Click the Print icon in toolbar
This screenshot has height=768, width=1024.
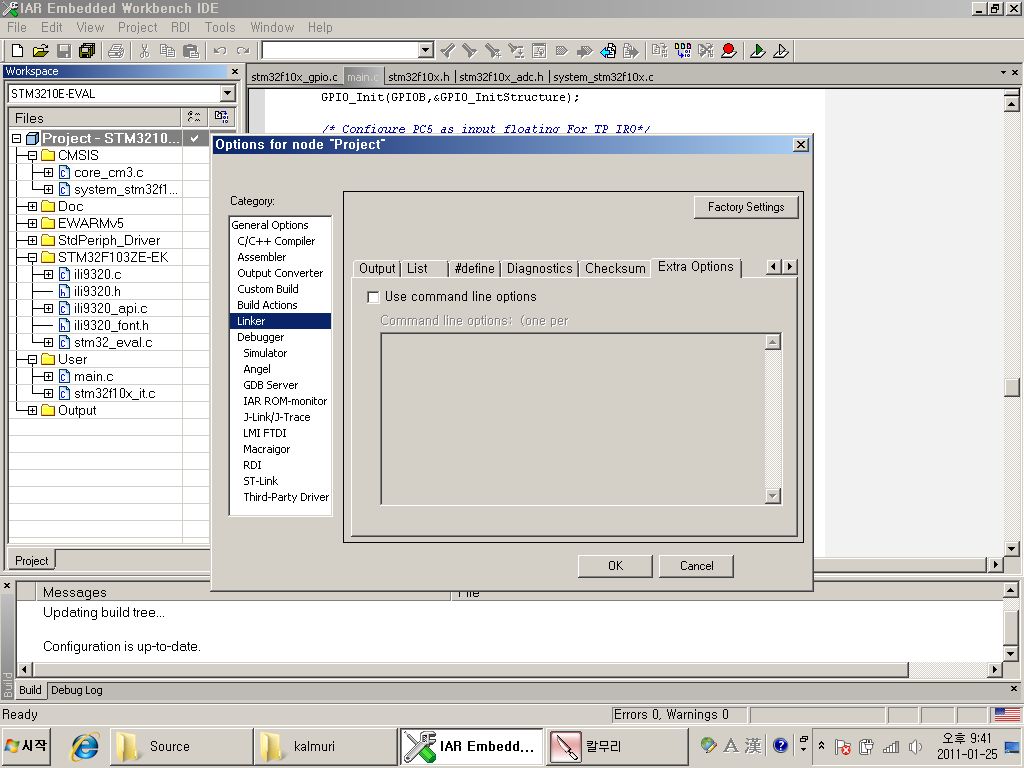point(116,50)
